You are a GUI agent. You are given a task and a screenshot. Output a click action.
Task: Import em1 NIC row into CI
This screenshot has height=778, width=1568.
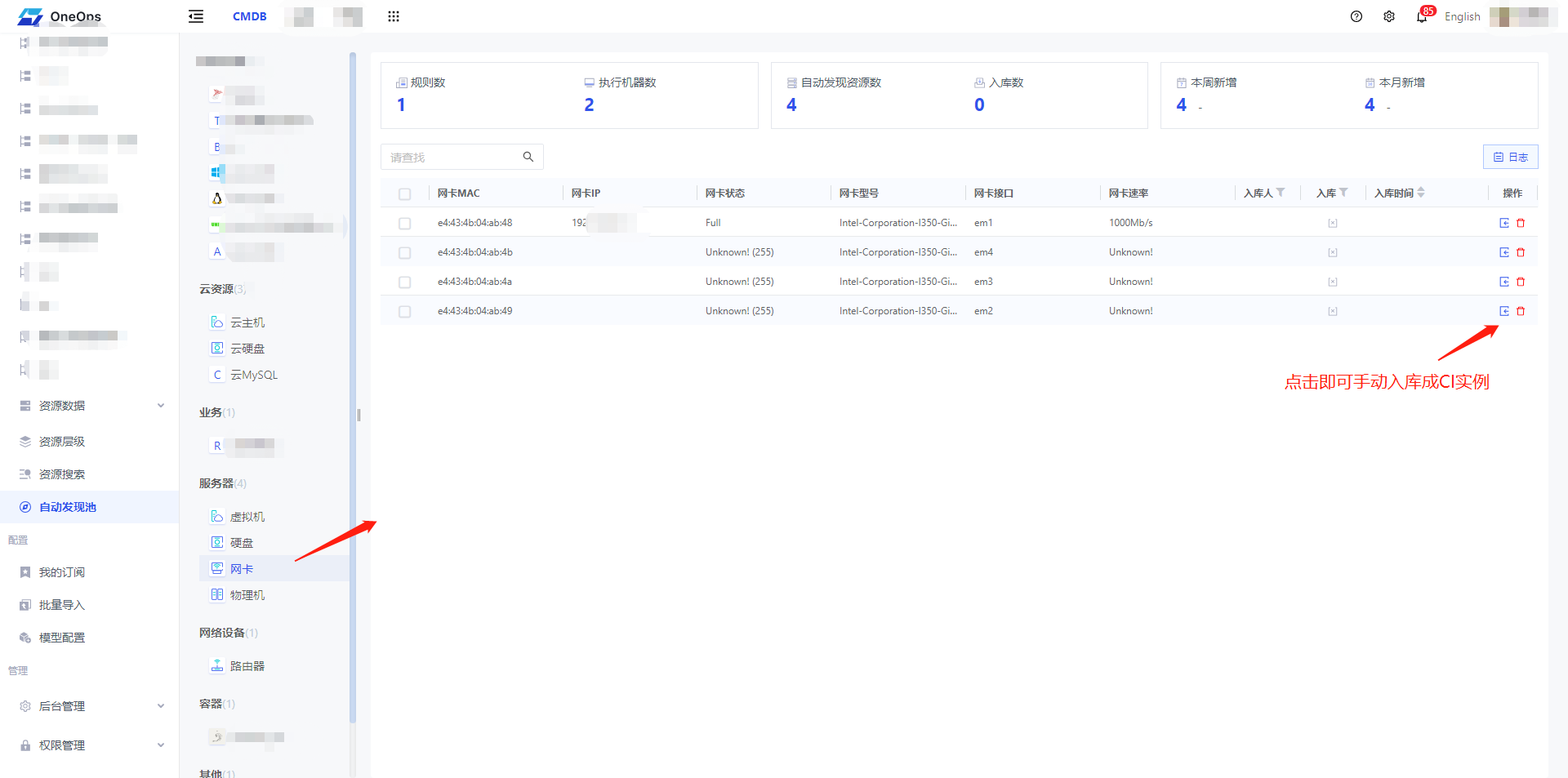(x=1504, y=223)
